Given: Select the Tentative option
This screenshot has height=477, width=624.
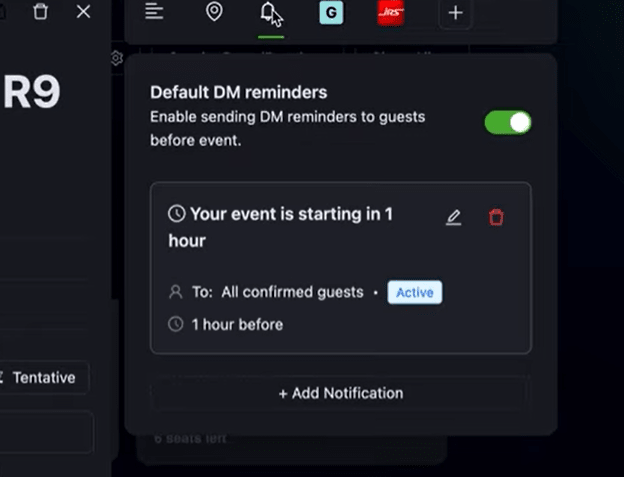Looking at the screenshot, I should tap(44, 378).
